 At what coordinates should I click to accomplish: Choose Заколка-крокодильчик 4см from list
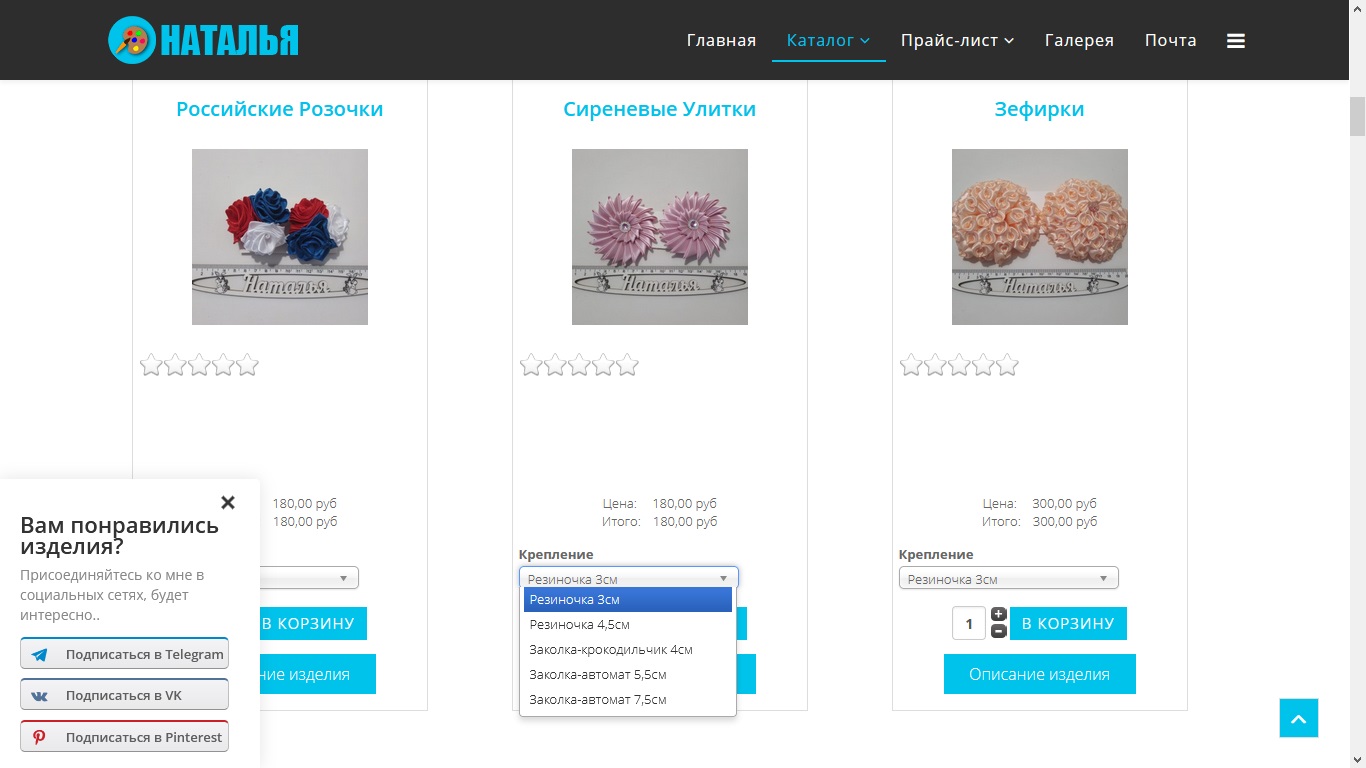point(628,650)
